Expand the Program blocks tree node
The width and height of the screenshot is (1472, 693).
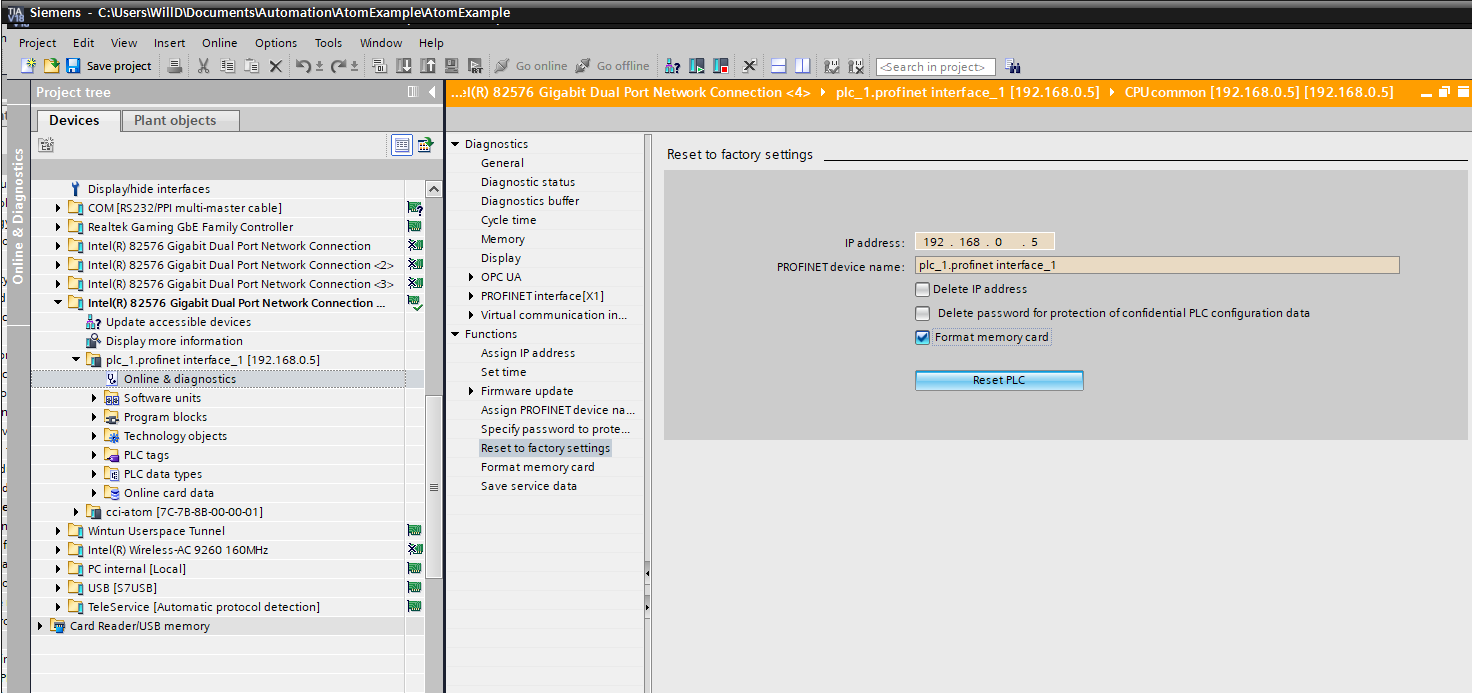pos(95,417)
